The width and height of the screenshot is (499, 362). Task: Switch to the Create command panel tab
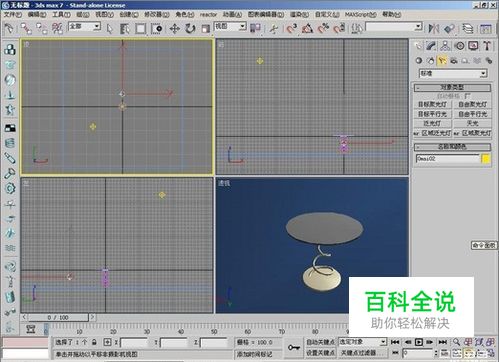[x=418, y=46]
